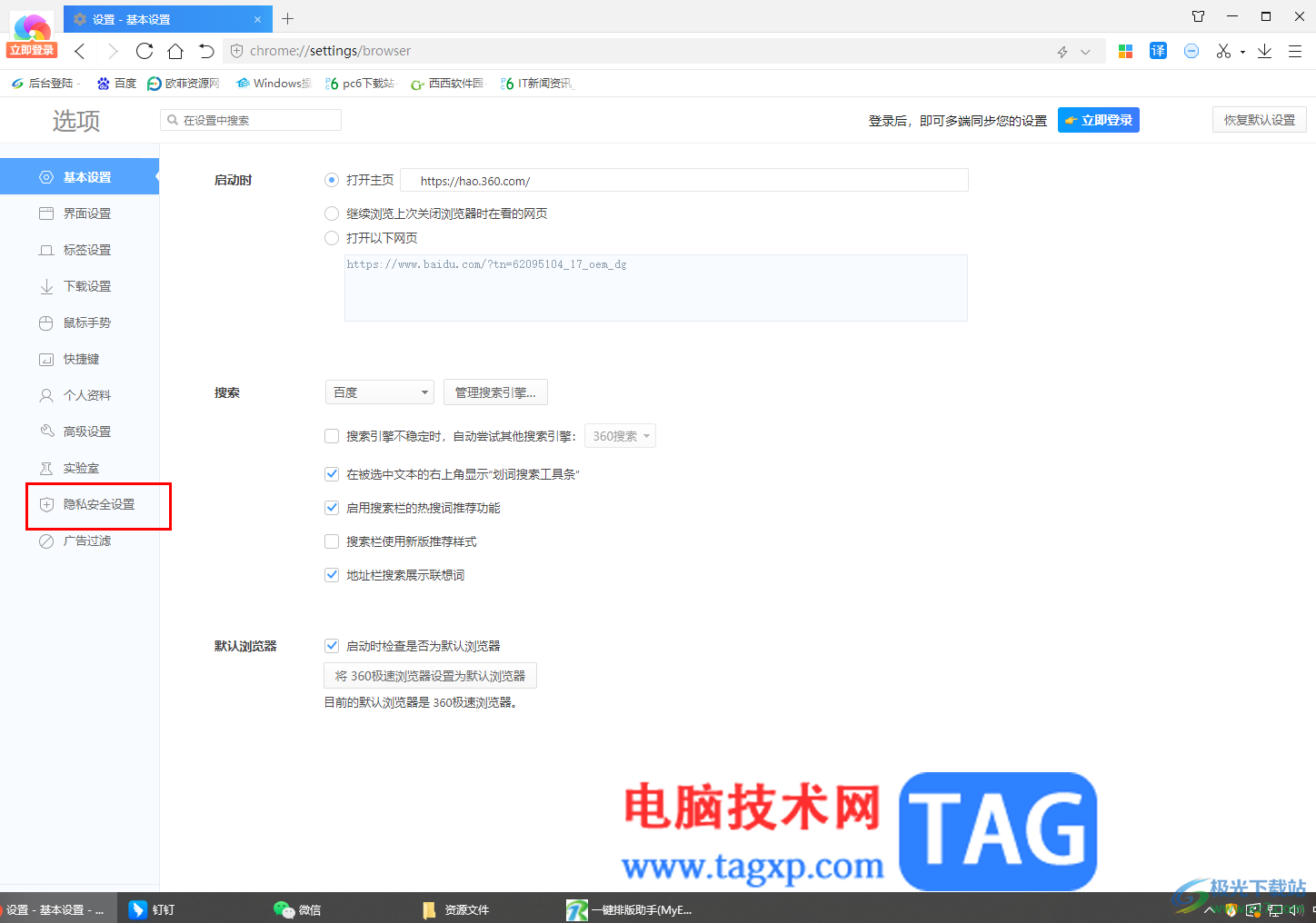Select radio option 打开以下网页

click(332, 238)
